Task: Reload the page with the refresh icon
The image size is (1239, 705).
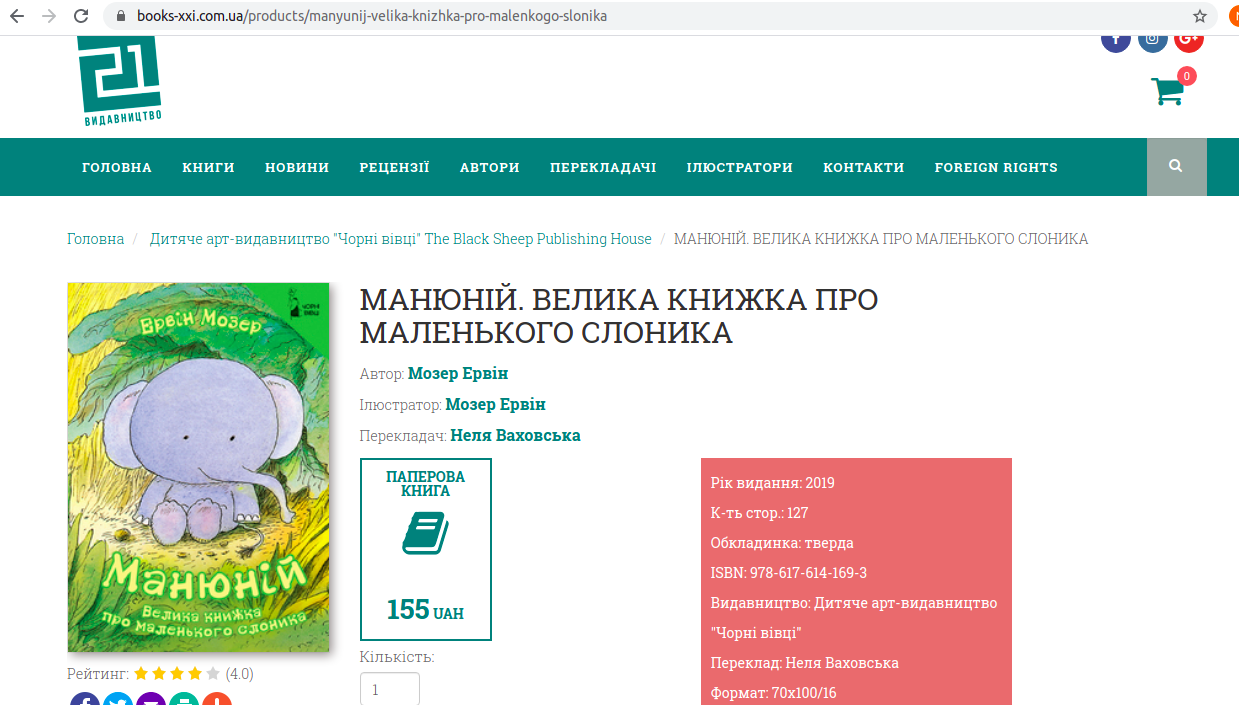Action: pyautogui.click(x=81, y=16)
